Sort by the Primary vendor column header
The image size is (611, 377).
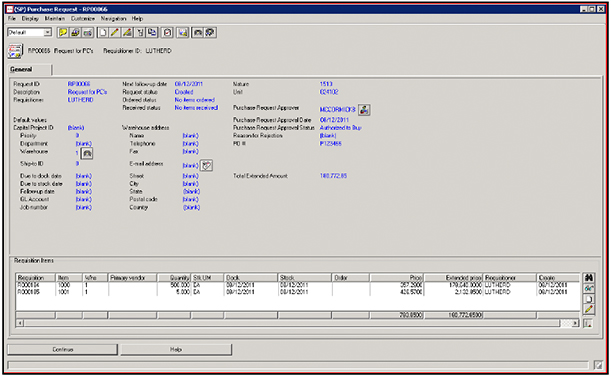(132, 278)
